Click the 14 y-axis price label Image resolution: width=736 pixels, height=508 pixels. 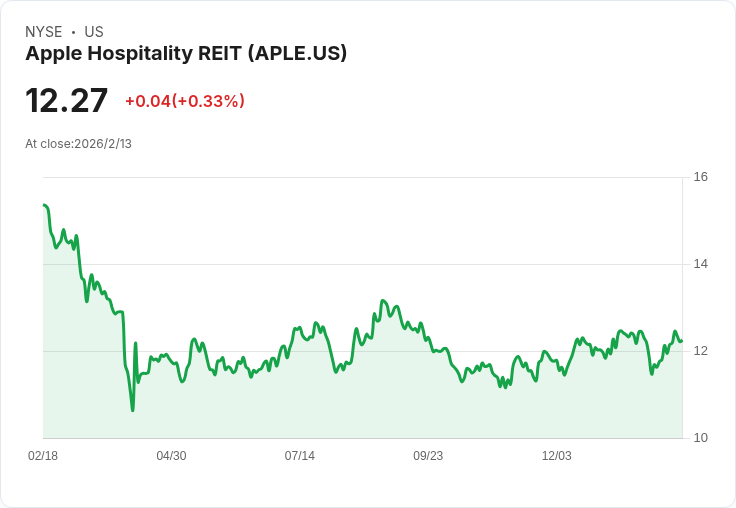pyautogui.click(x=701, y=264)
